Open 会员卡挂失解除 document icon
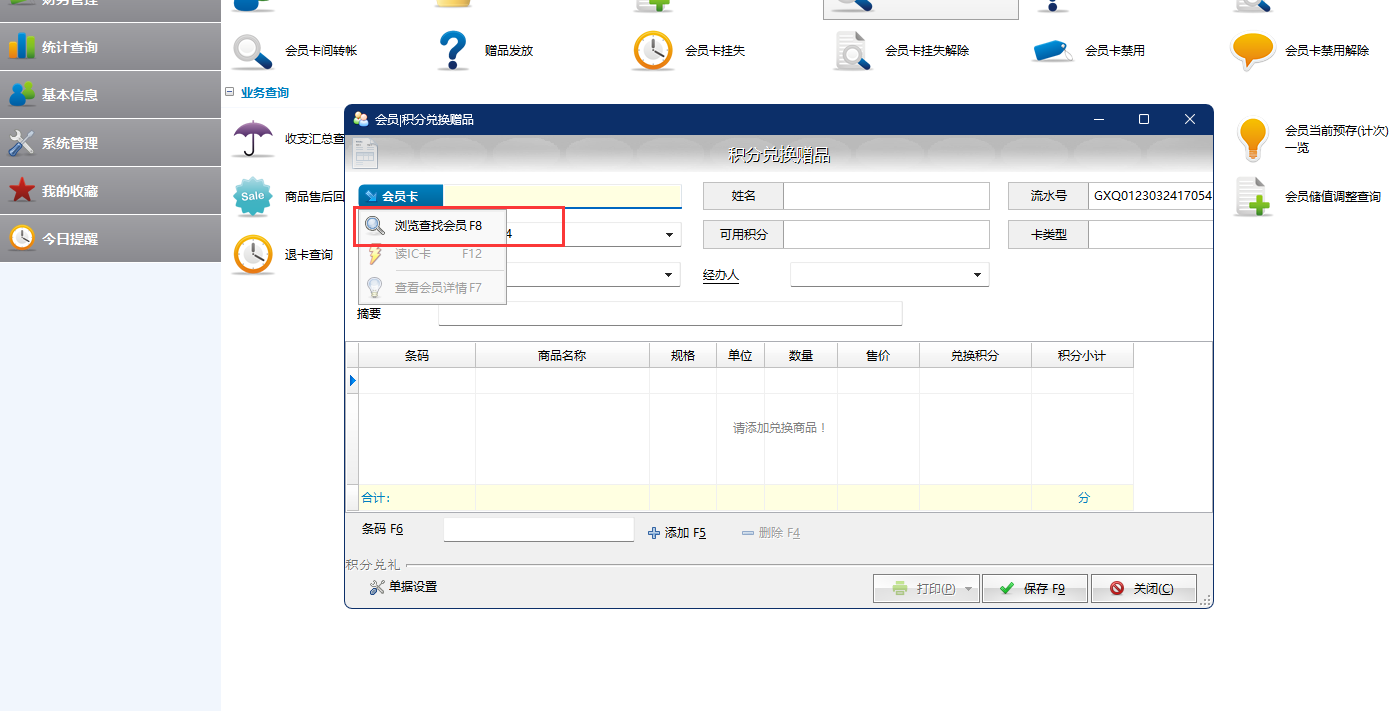 pyautogui.click(x=853, y=51)
